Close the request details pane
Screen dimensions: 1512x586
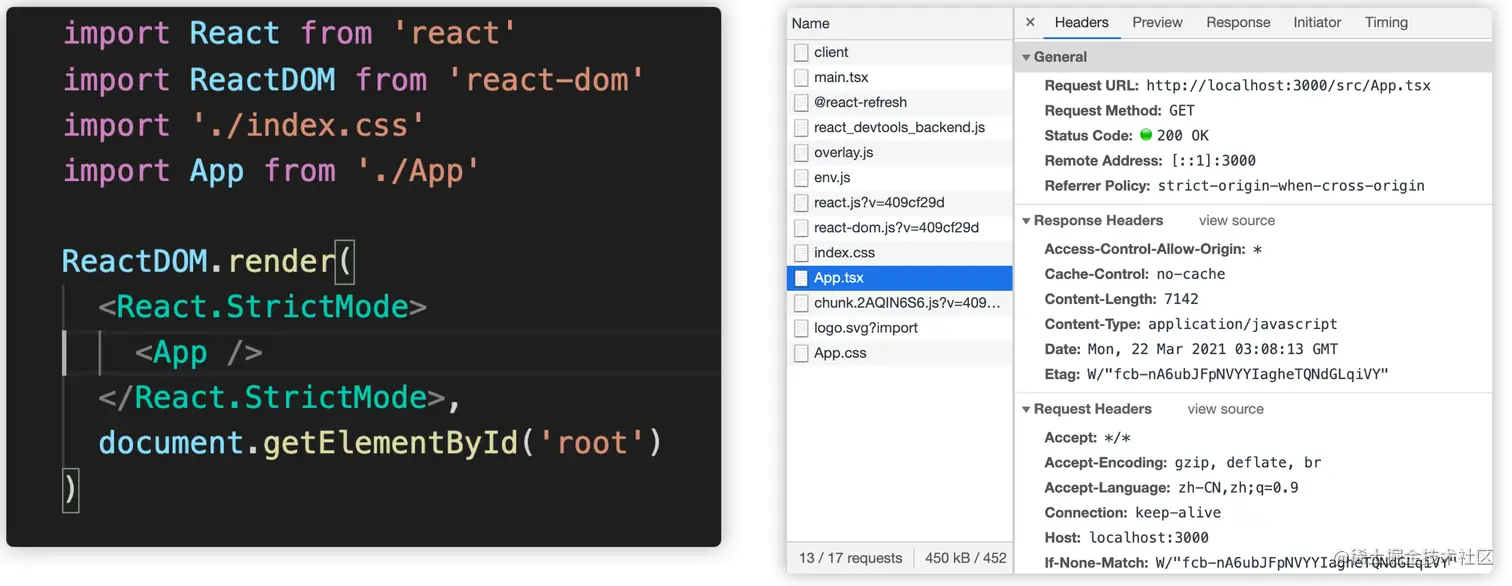coord(1030,22)
